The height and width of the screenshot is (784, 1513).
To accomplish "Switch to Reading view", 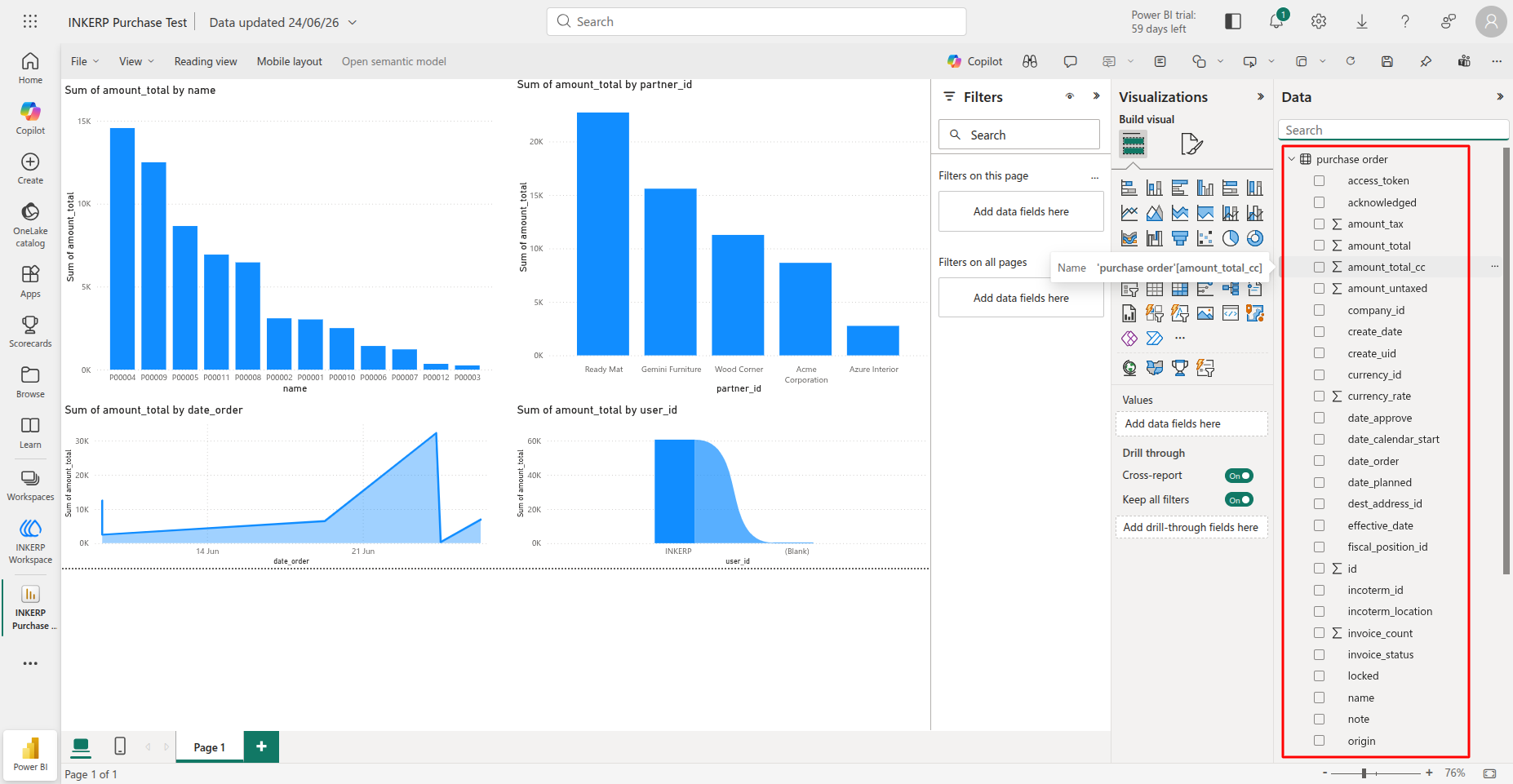I will (206, 61).
